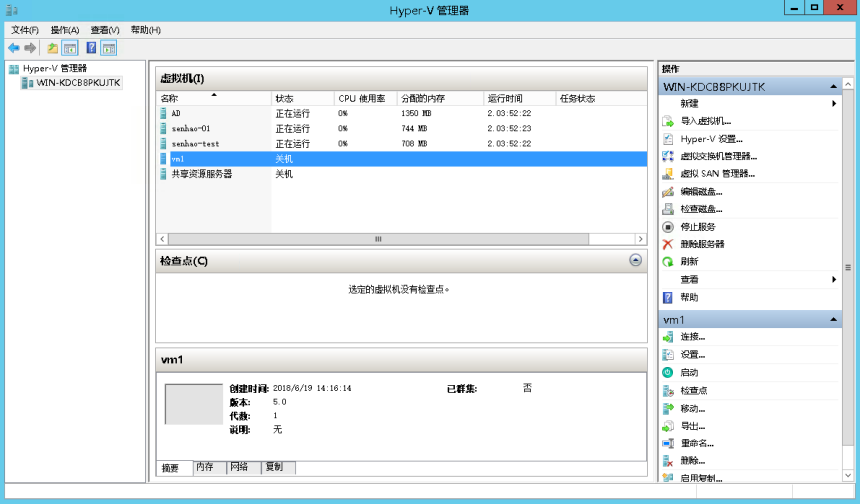Click the 状态 column header

pos(303,99)
